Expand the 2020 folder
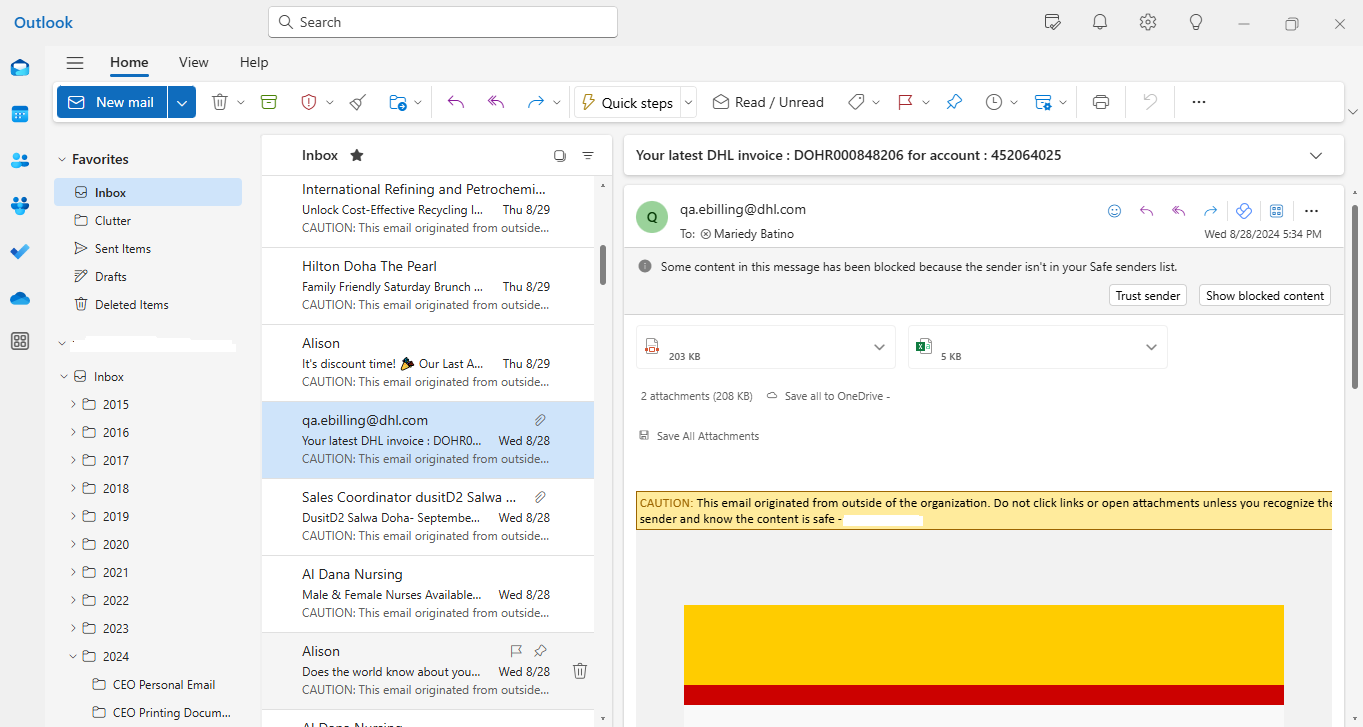 pyautogui.click(x=73, y=545)
